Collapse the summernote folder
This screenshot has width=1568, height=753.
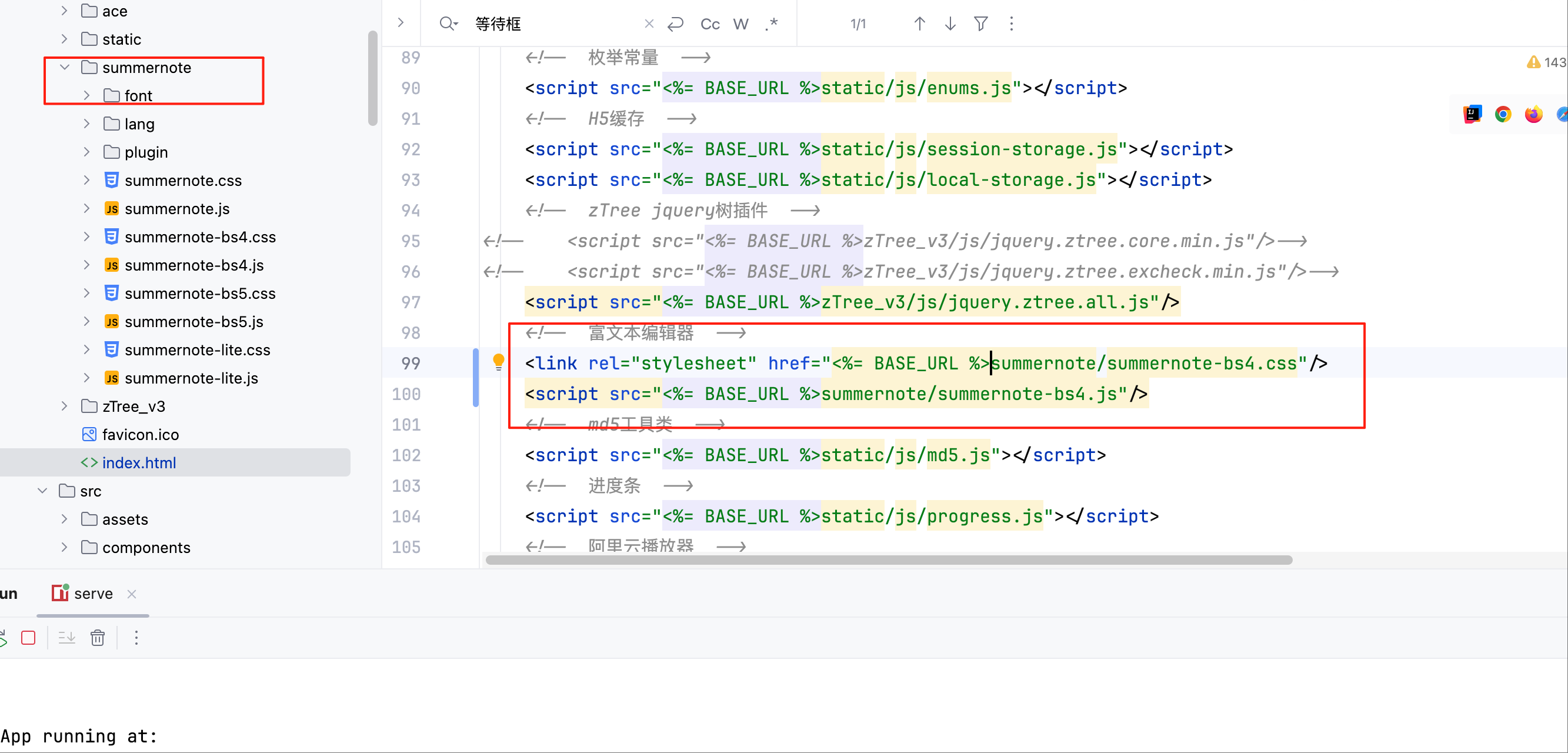point(64,67)
